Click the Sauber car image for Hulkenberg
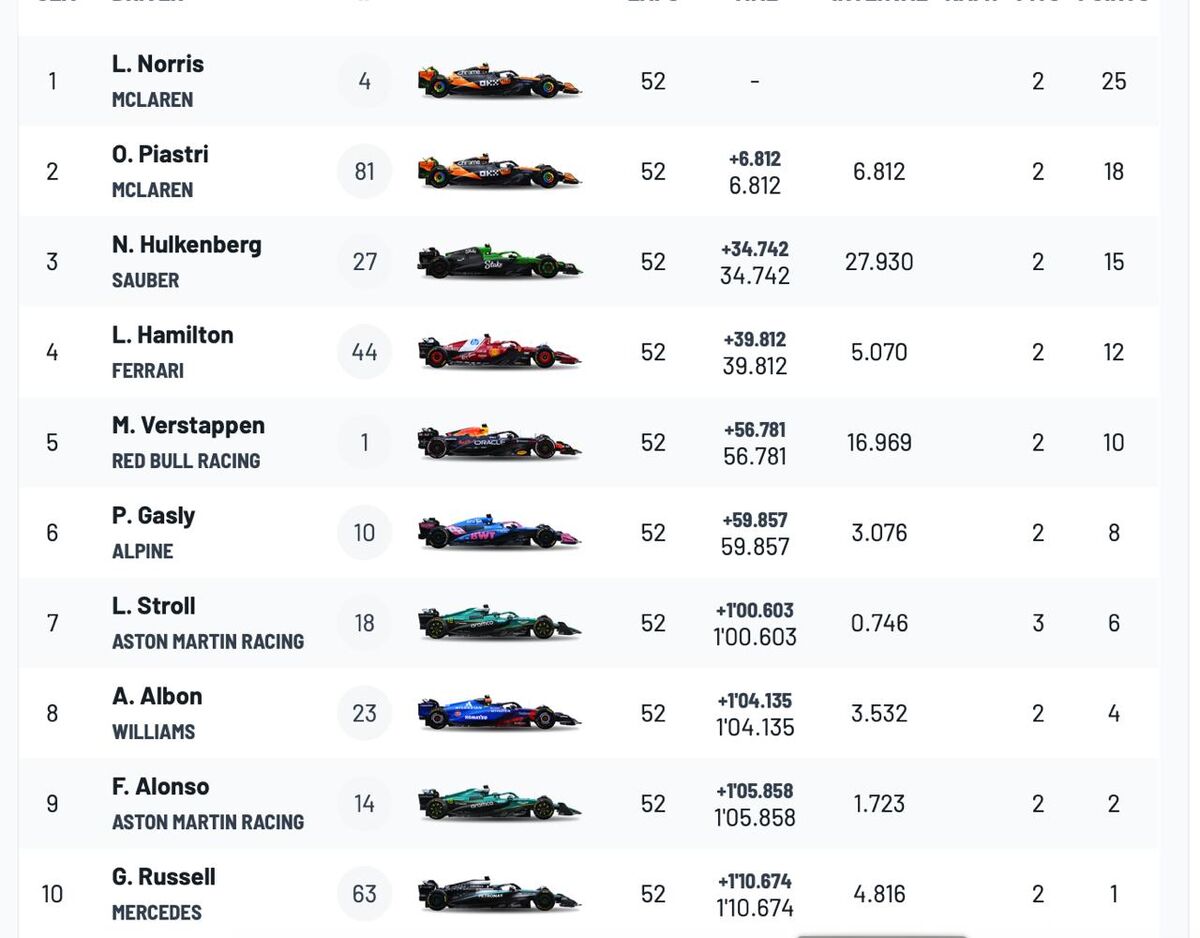 click(x=499, y=262)
